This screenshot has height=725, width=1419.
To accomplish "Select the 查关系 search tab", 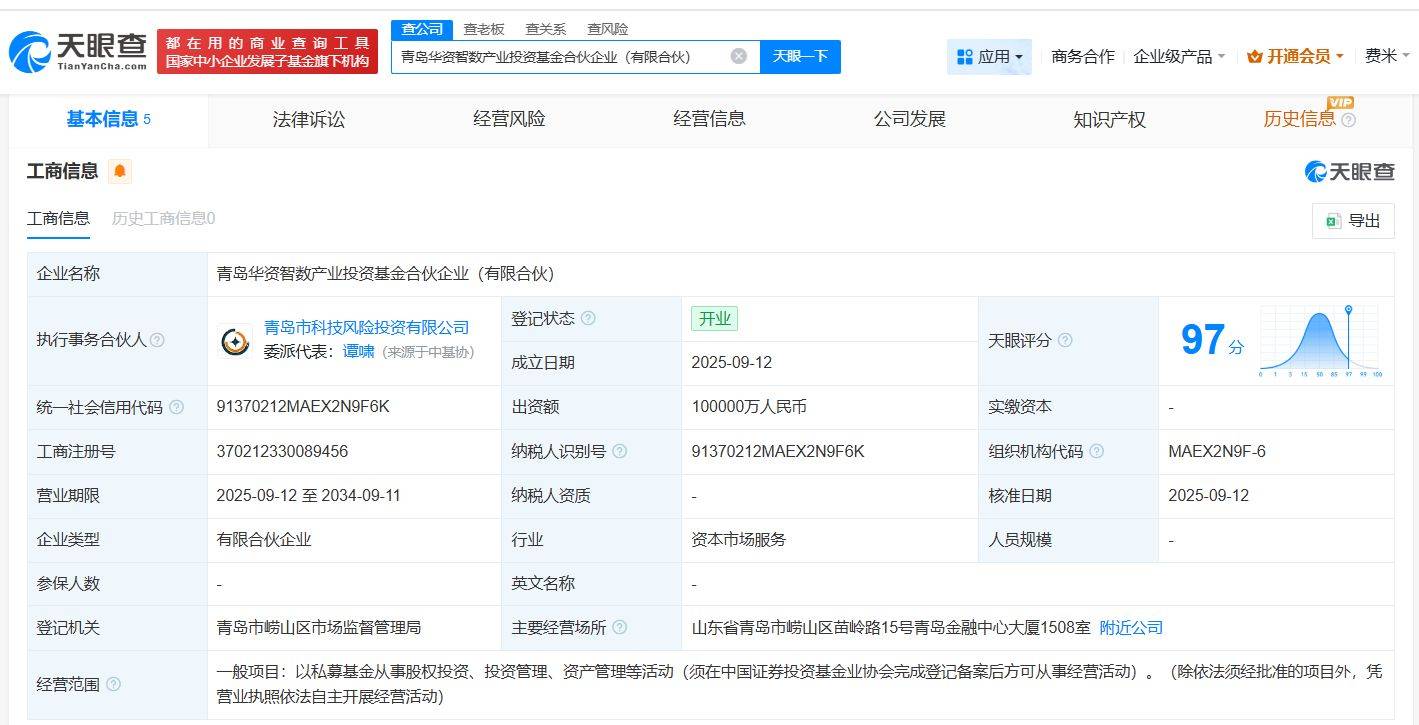I will coord(546,29).
